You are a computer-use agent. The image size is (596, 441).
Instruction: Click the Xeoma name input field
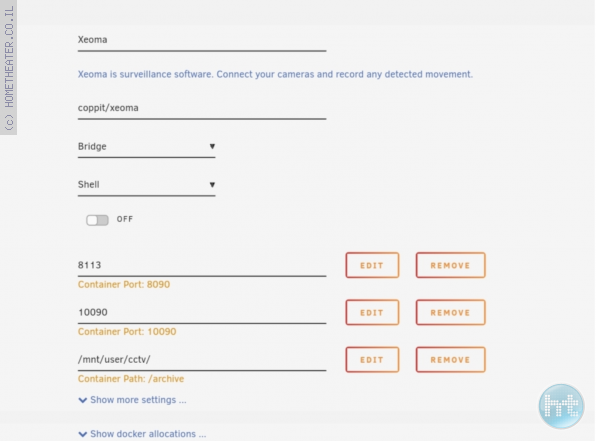coord(202,40)
